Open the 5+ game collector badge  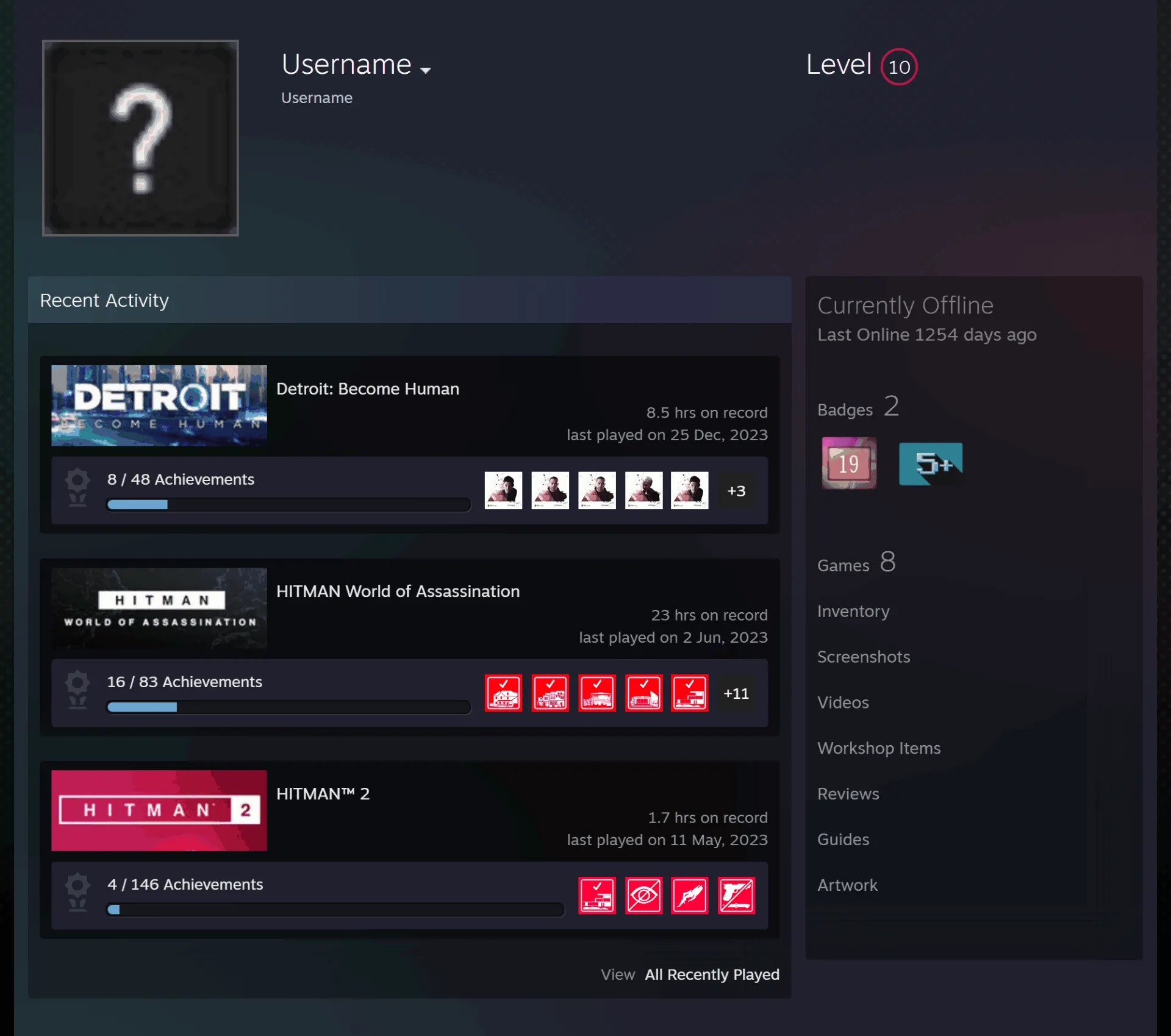[930, 463]
